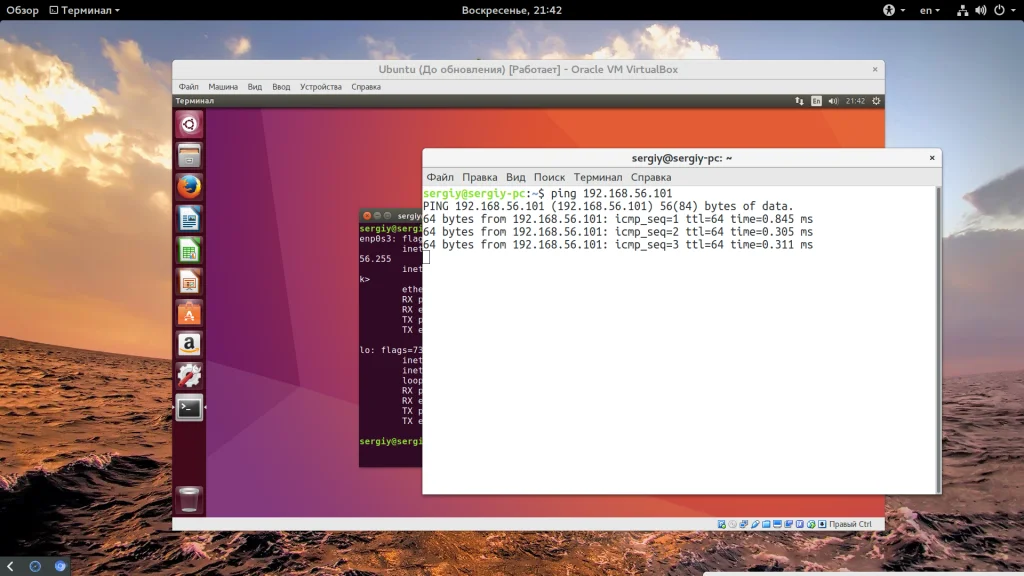Image resolution: width=1024 pixels, height=576 pixels.
Task: Open the Trash in Ubuntu launcher
Action: (x=189, y=498)
